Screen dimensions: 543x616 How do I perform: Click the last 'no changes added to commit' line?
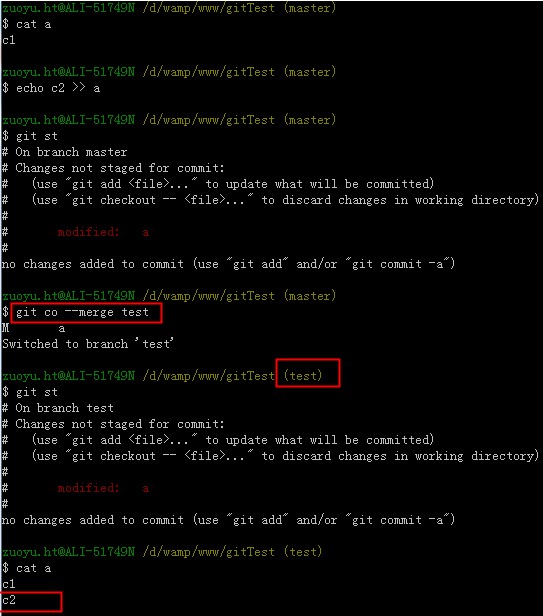click(x=228, y=520)
